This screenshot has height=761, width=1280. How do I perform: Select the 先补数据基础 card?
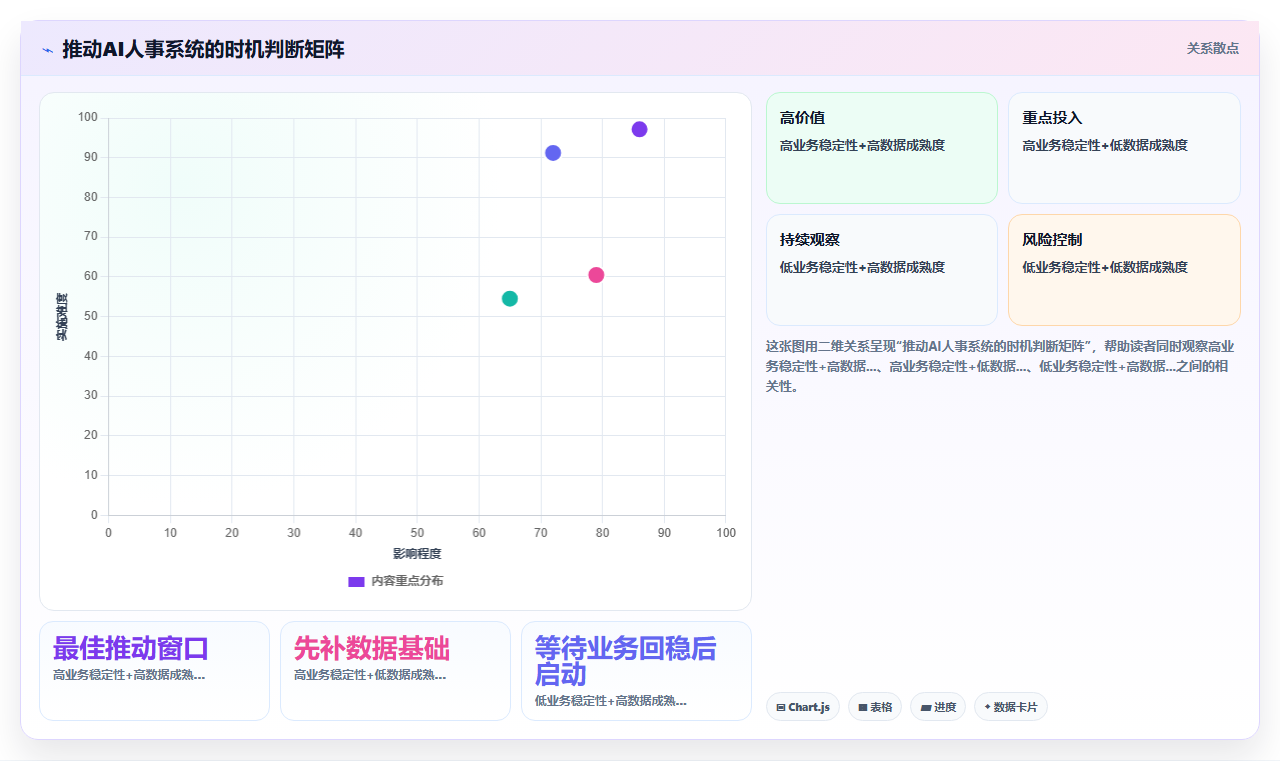[x=395, y=671]
